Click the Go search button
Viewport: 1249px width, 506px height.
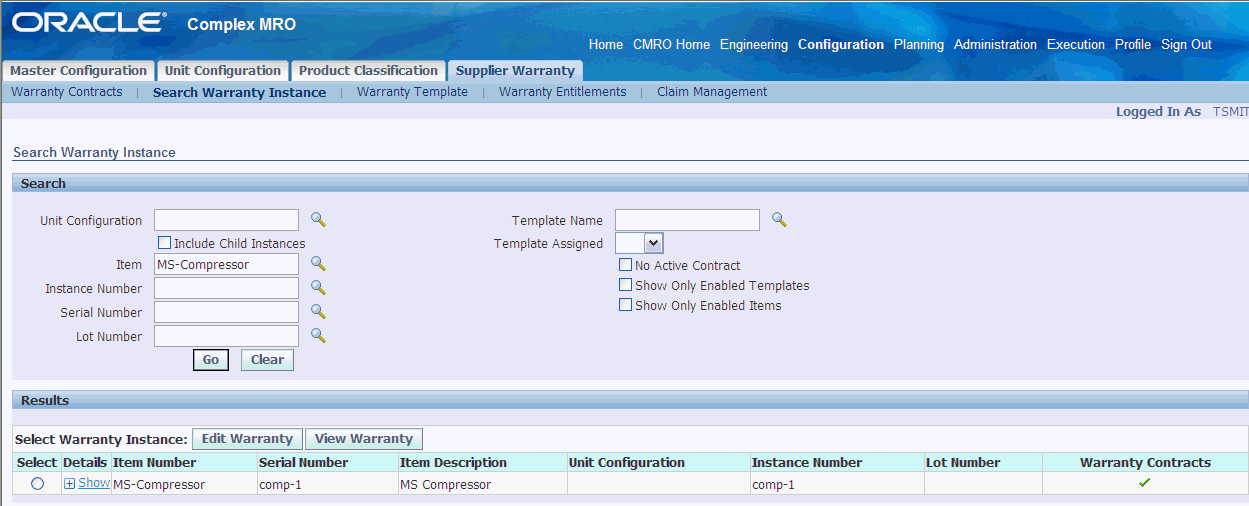click(x=211, y=360)
